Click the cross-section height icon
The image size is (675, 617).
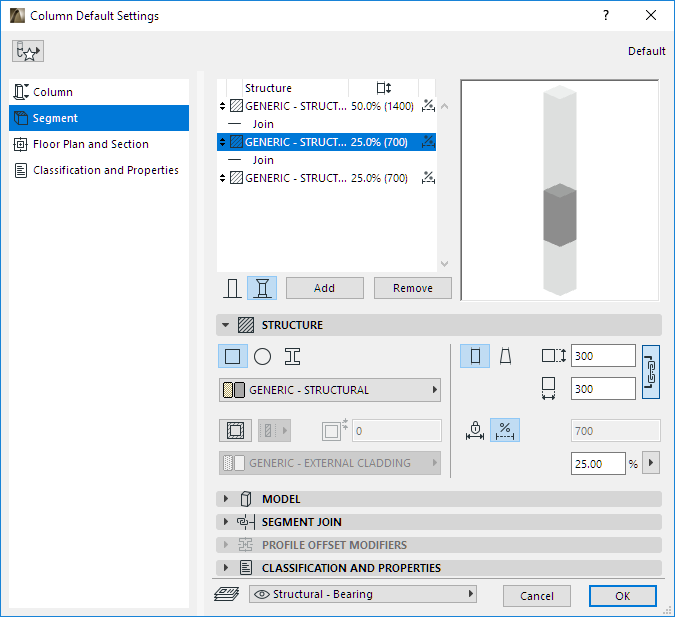pyautogui.click(x=554, y=356)
